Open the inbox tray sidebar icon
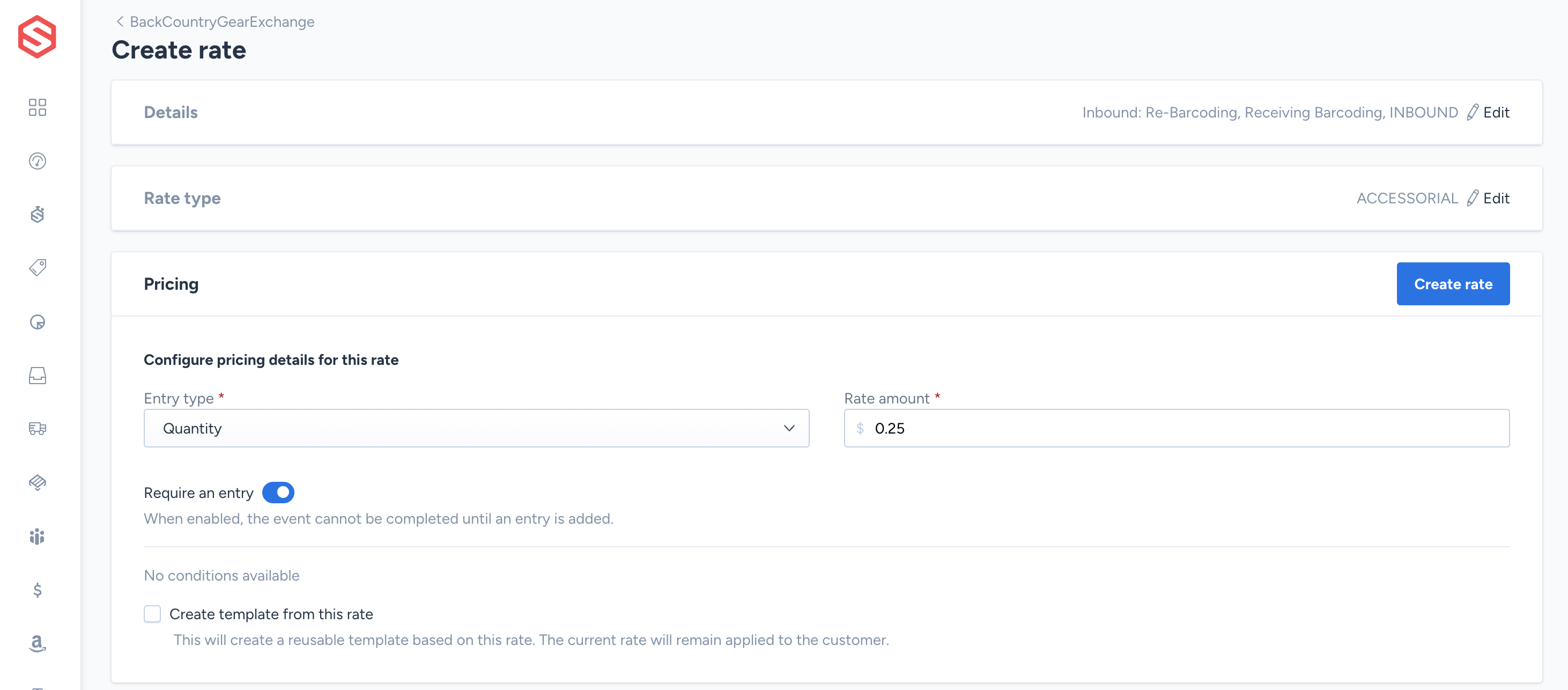The image size is (1568, 690). 37,375
